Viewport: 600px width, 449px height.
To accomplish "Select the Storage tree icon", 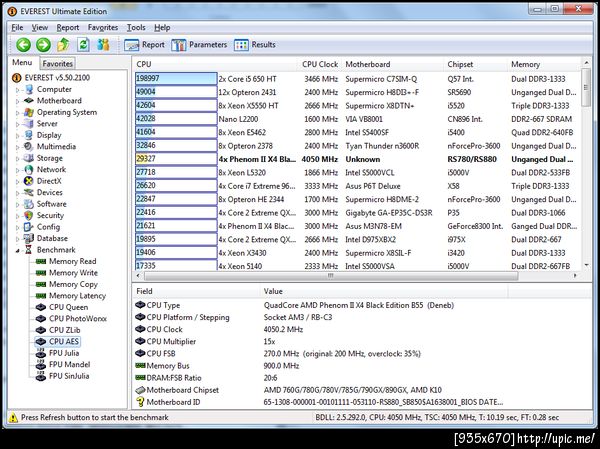I will coord(29,158).
